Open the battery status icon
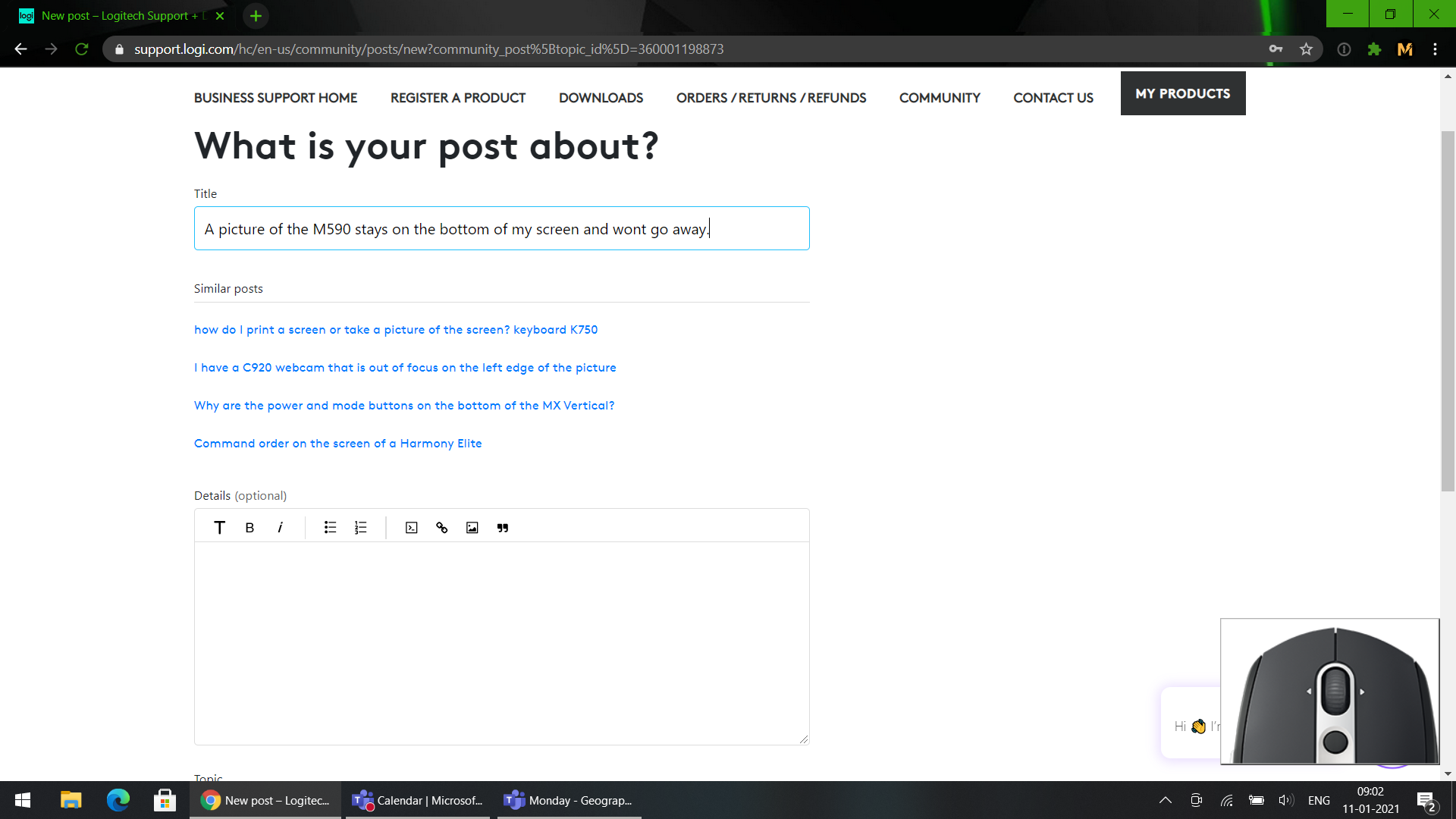This screenshot has height=819, width=1456. click(1256, 800)
